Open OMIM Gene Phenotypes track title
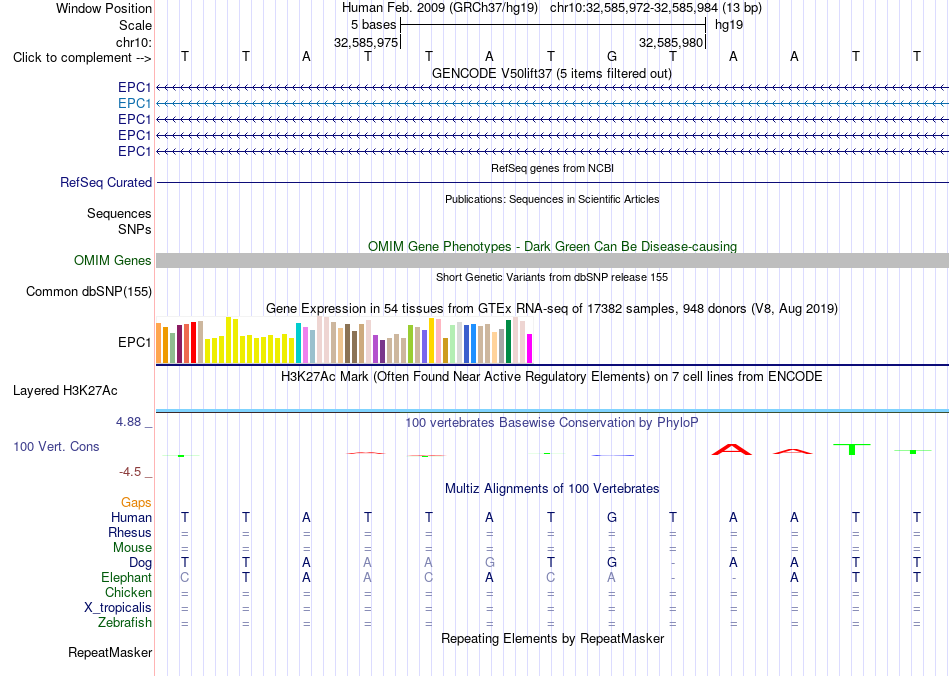The width and height of the screenshot is (950, 676). pyautogui.click(x=552, y=247)
